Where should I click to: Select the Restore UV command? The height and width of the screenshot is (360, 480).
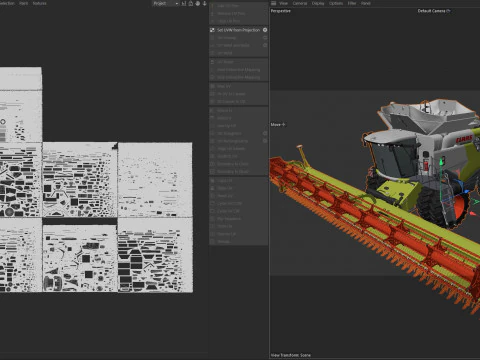tap(238, 234)
